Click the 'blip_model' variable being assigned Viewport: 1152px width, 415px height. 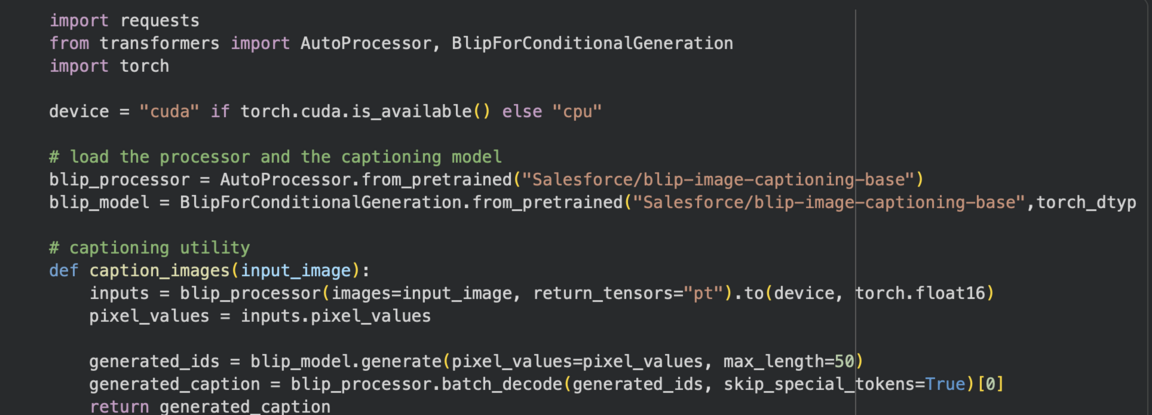click(99, 203)
